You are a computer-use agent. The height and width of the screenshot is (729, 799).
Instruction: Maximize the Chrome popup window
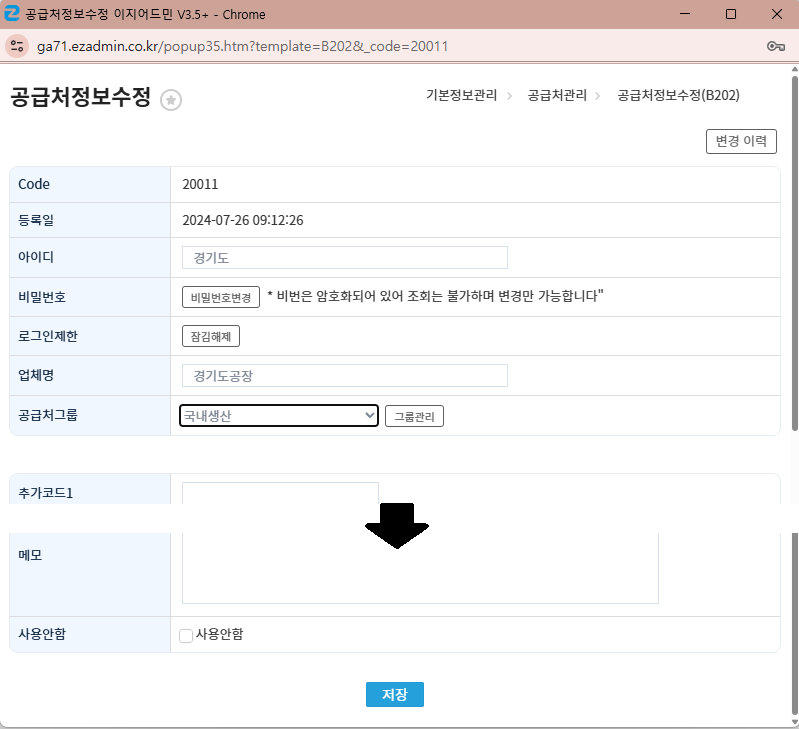[731, 14]
